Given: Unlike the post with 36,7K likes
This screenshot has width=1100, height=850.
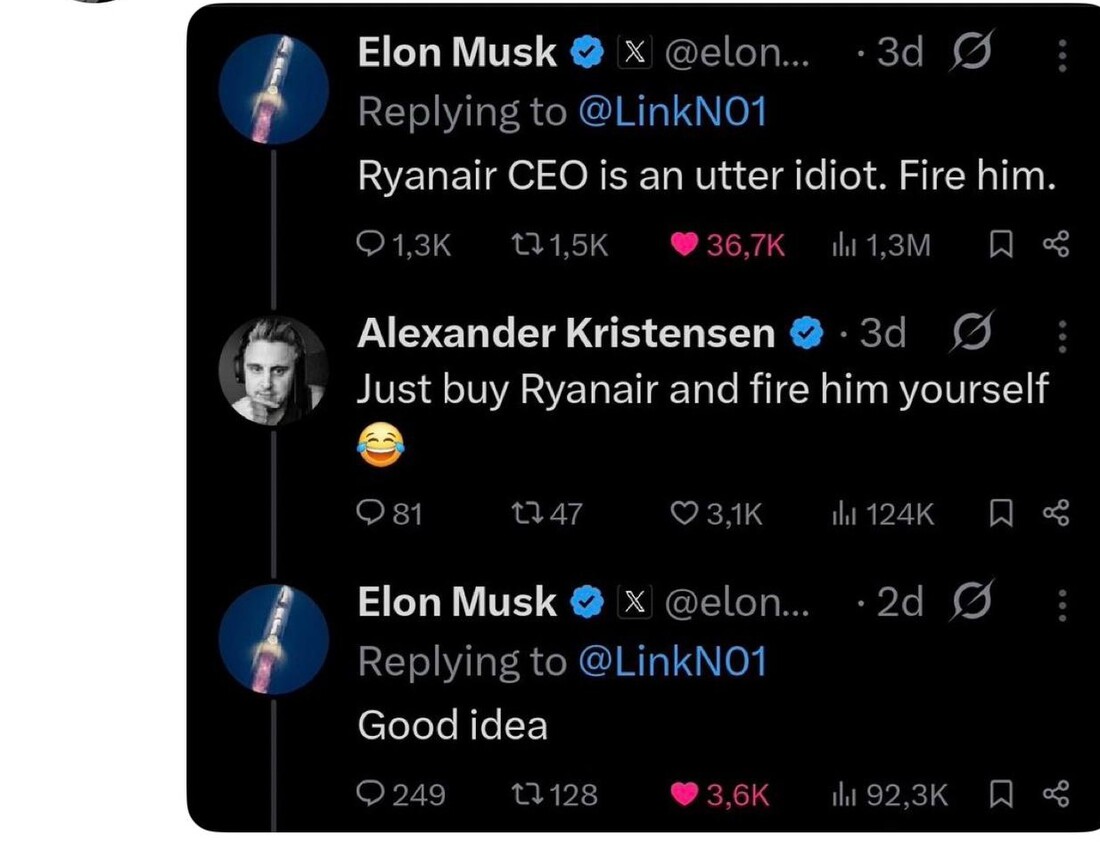Looking at the screenshot, I should (684, 245).
